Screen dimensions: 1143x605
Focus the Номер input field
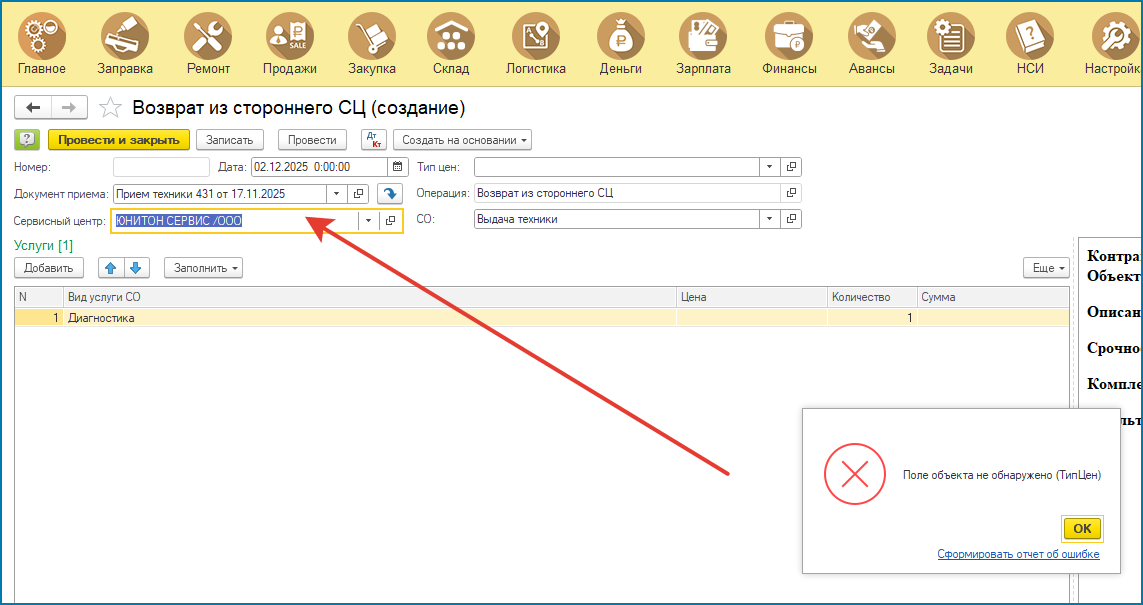pyautogui.click(x=161, y=167)
